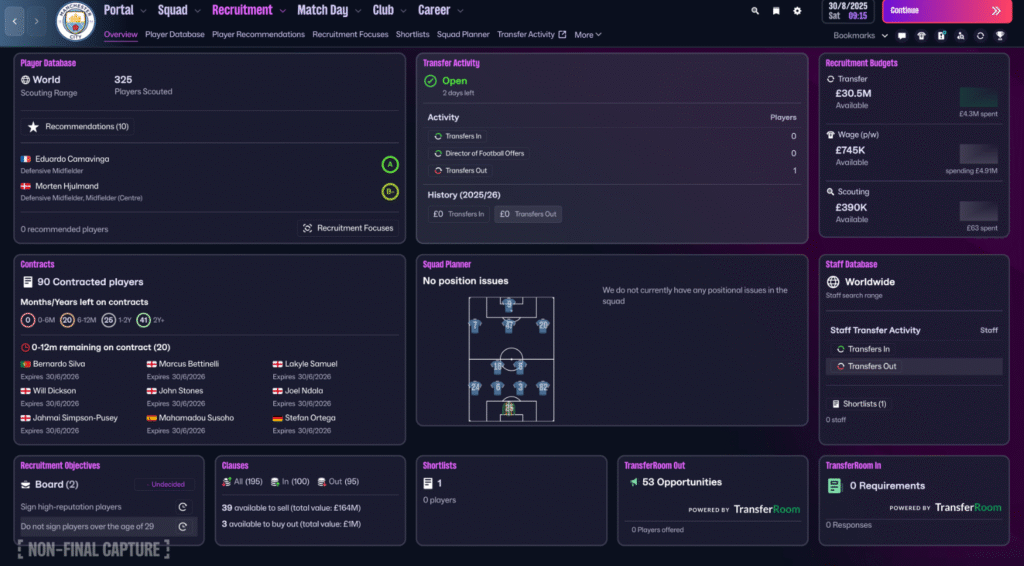Go back using the left arrow button
Image resolution: width=1024 pixels, height=566 pixels.
15,21
